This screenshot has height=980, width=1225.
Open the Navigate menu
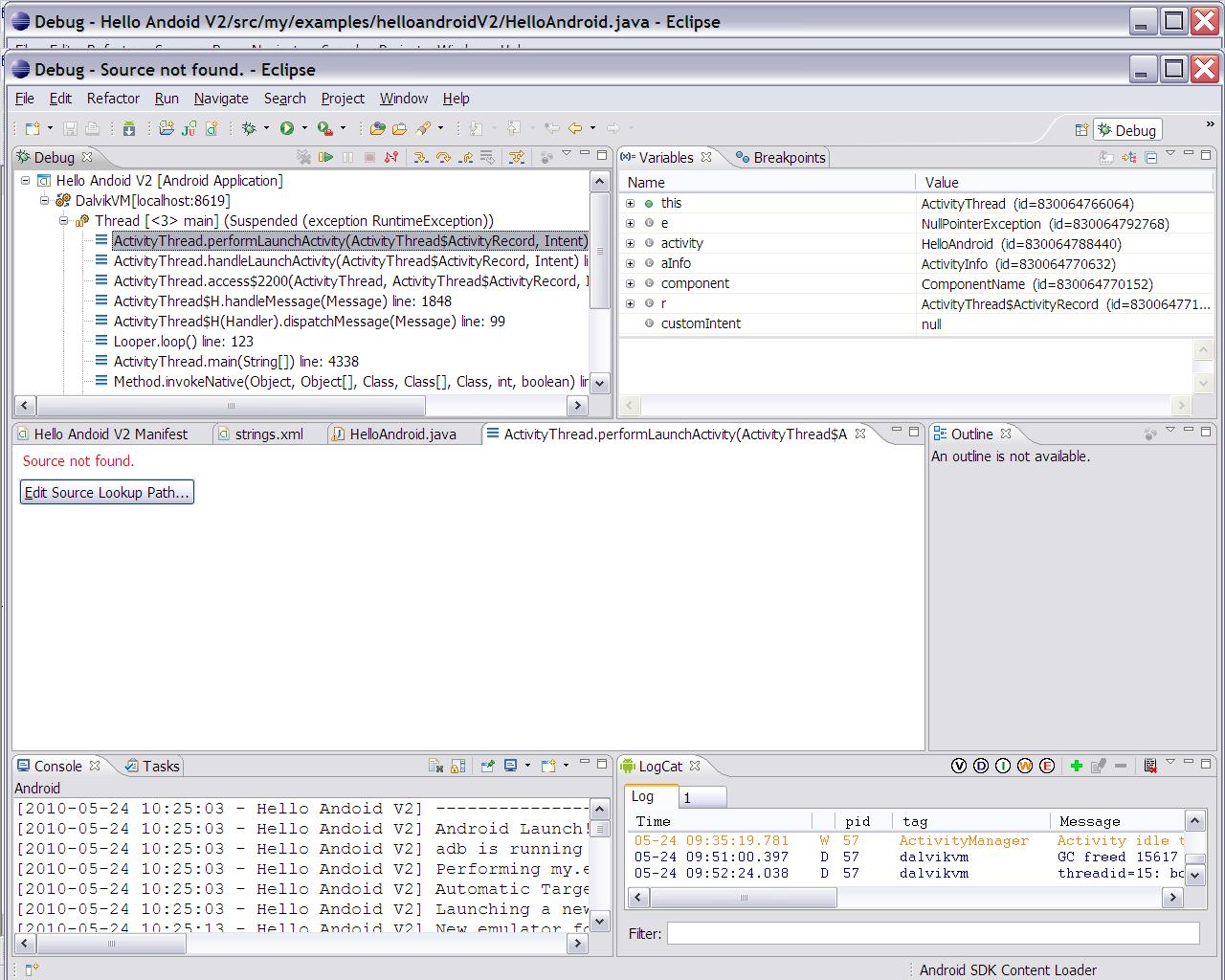coord(221,99)
